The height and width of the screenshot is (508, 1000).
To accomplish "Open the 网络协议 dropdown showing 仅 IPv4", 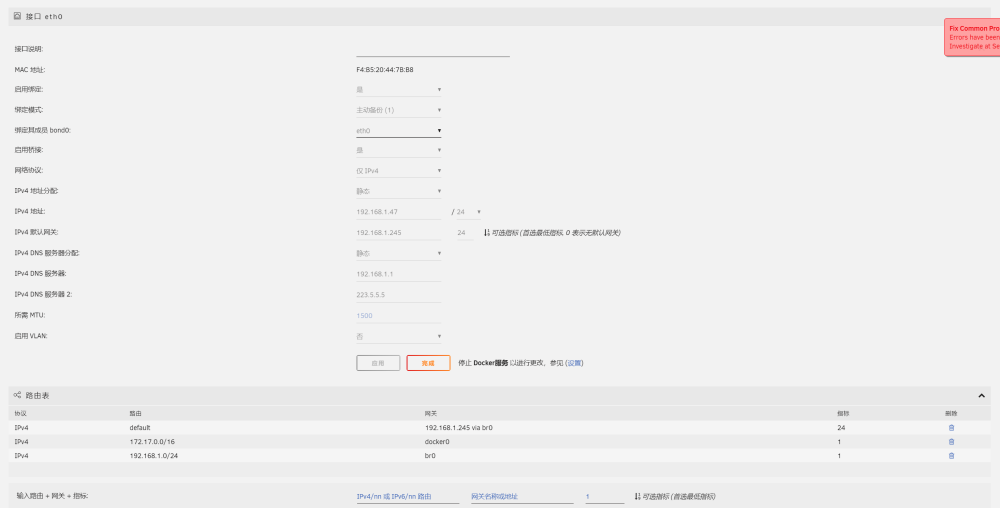I will click(399, 171).
